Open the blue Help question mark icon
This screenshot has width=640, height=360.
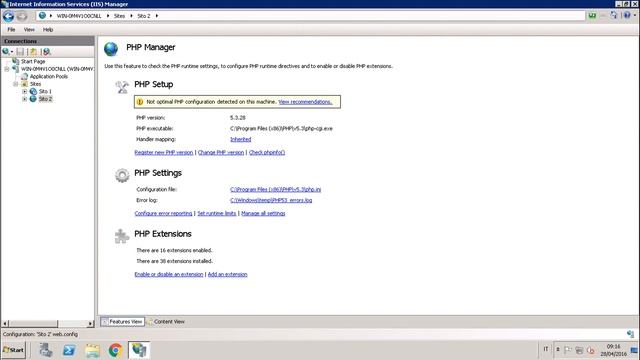[x=627, y=16]
